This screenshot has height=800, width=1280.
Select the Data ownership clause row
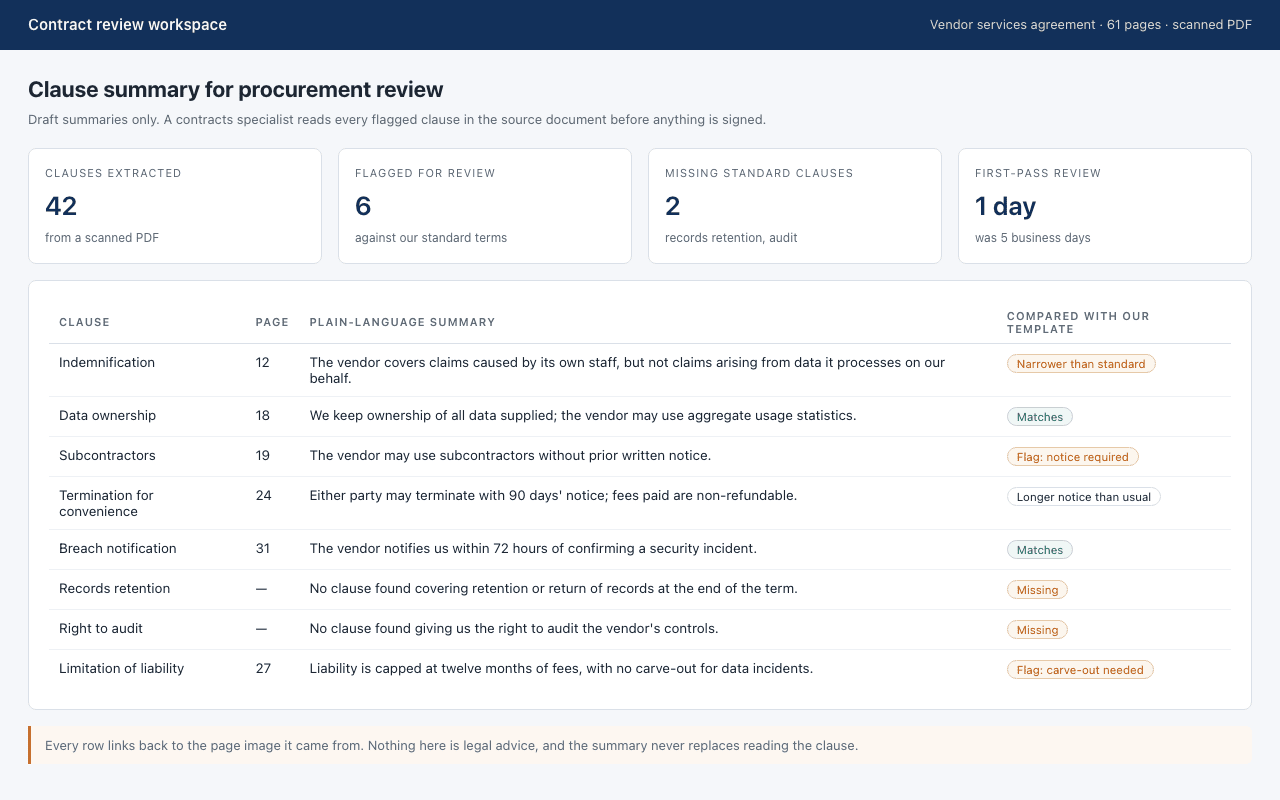640,416
